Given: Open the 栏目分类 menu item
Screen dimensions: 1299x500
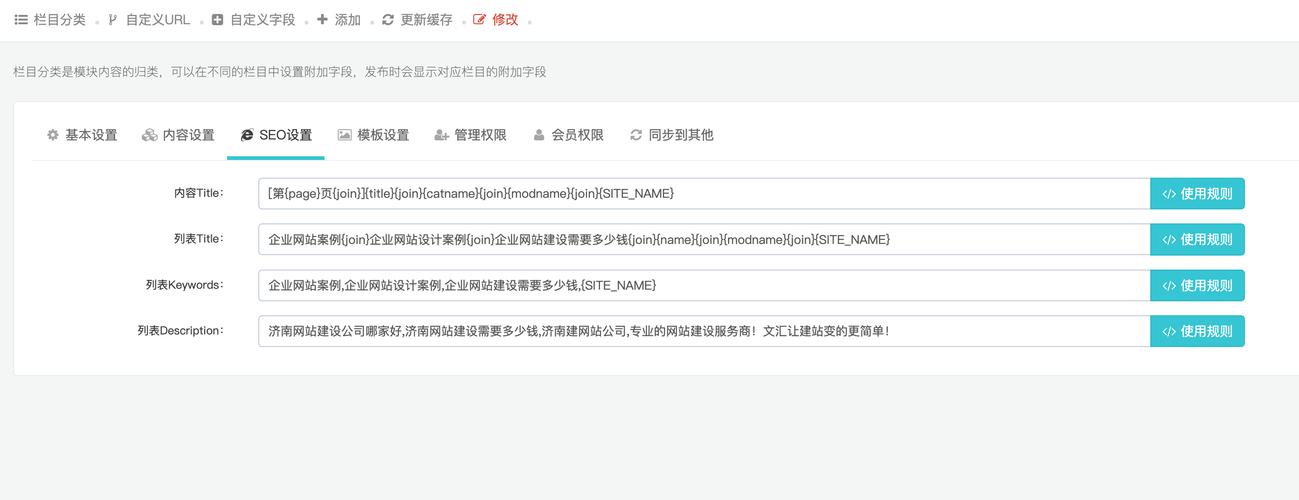Looking at the screenshot, I should click(51, 20).
